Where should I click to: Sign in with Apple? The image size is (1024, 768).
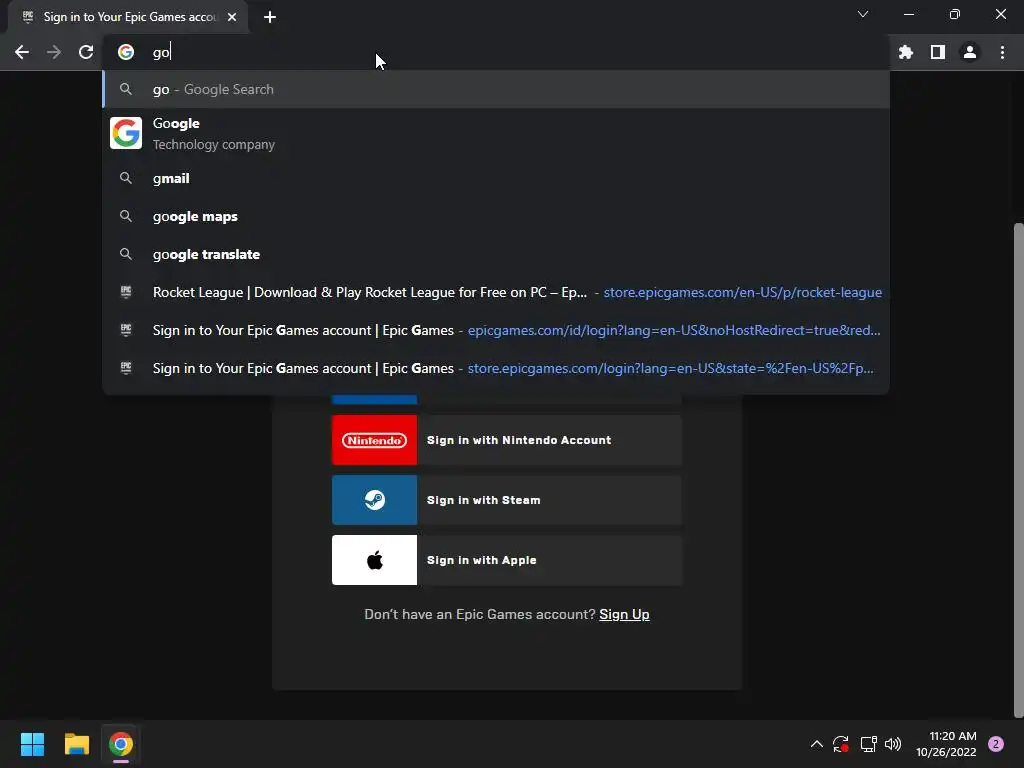pos(507,560)
